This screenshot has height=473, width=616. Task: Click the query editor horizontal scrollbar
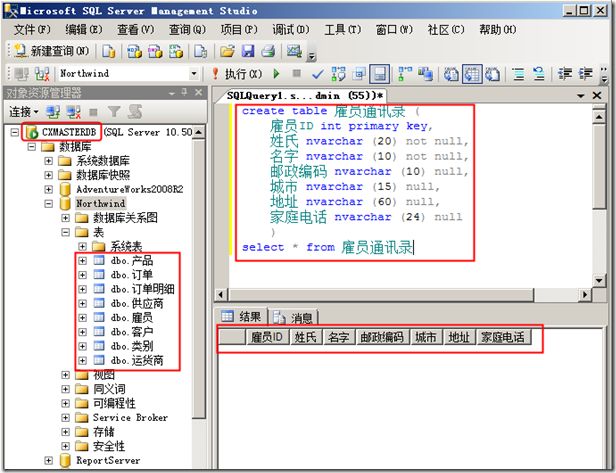pyautogui.click(x=382, y=294)
